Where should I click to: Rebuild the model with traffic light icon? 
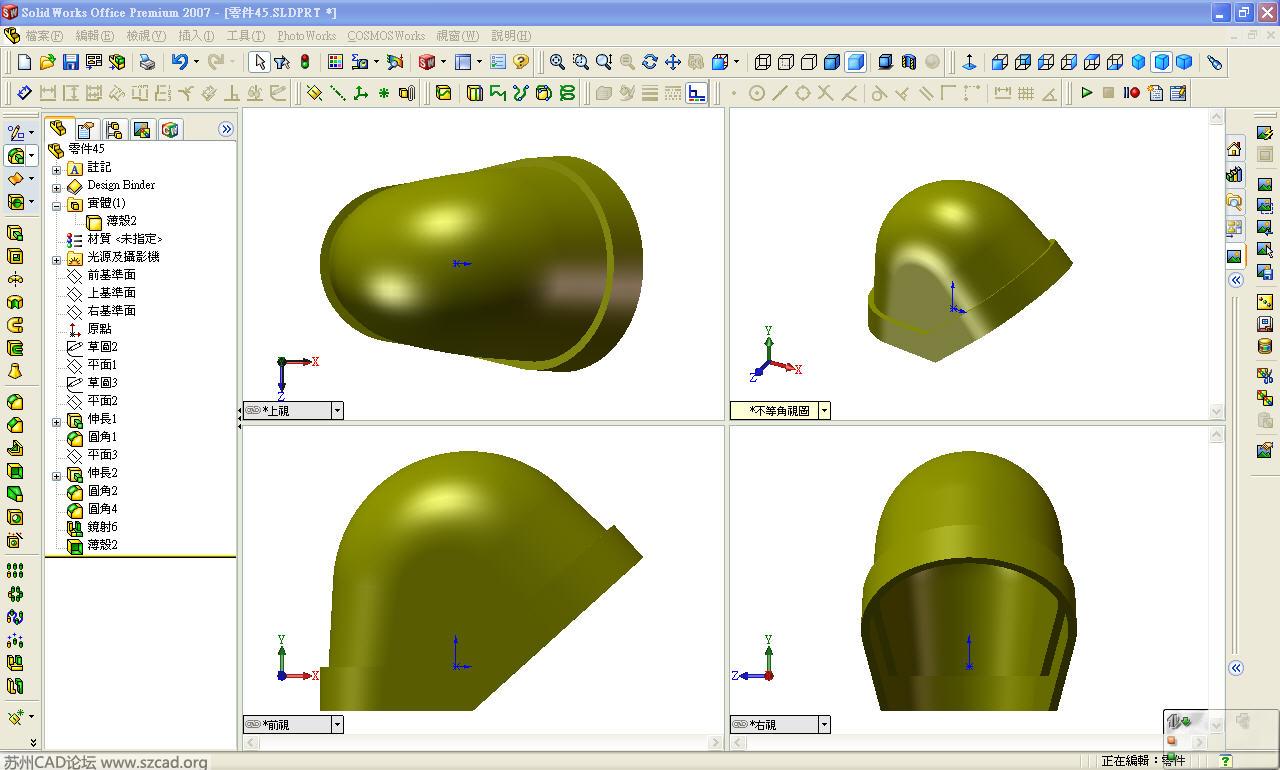click(x=305, y=62)
